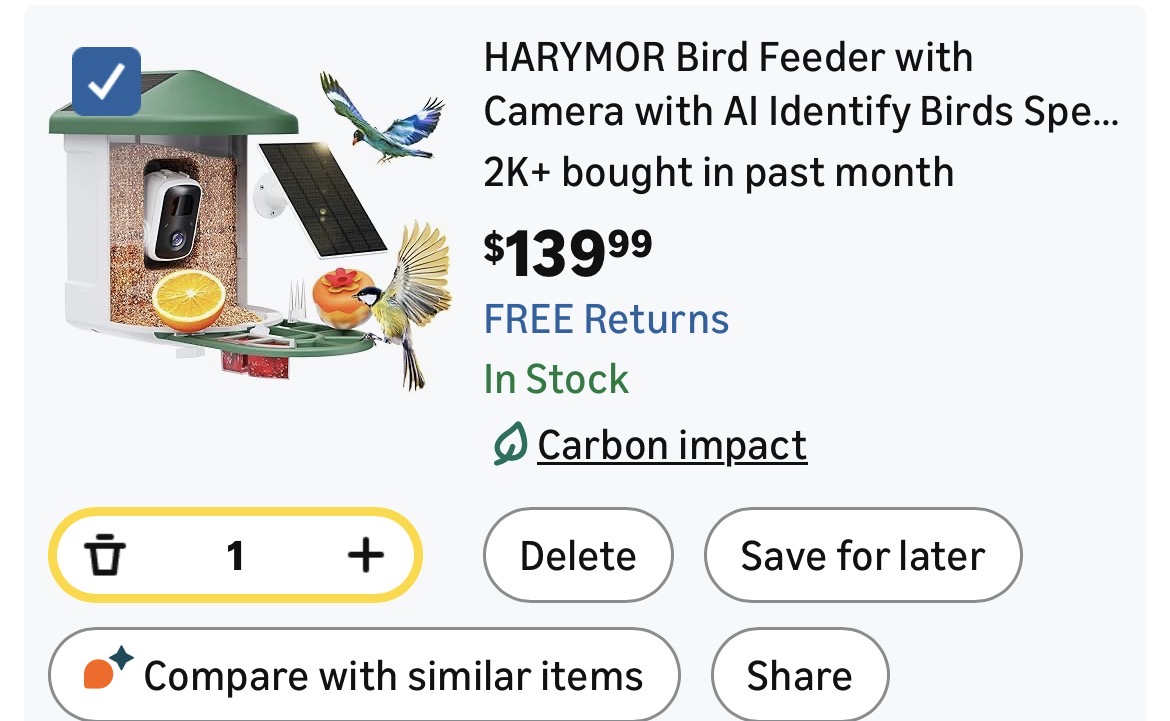The height and width of the screenshot is (721, 1170).
Task: Click the flying blue bird in the photo
Action: point(380,115)
